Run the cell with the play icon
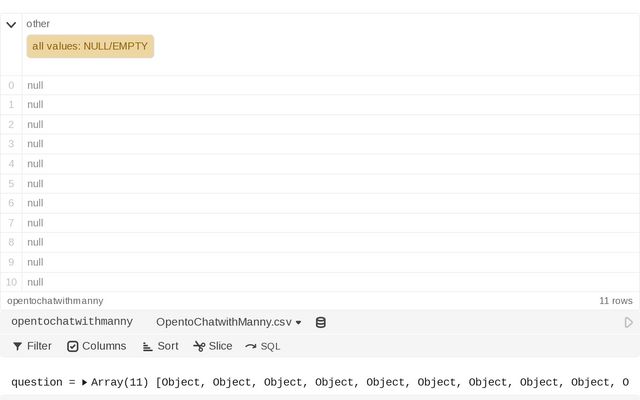The width and height of the screenshot is (640, 400). [628, 323]
